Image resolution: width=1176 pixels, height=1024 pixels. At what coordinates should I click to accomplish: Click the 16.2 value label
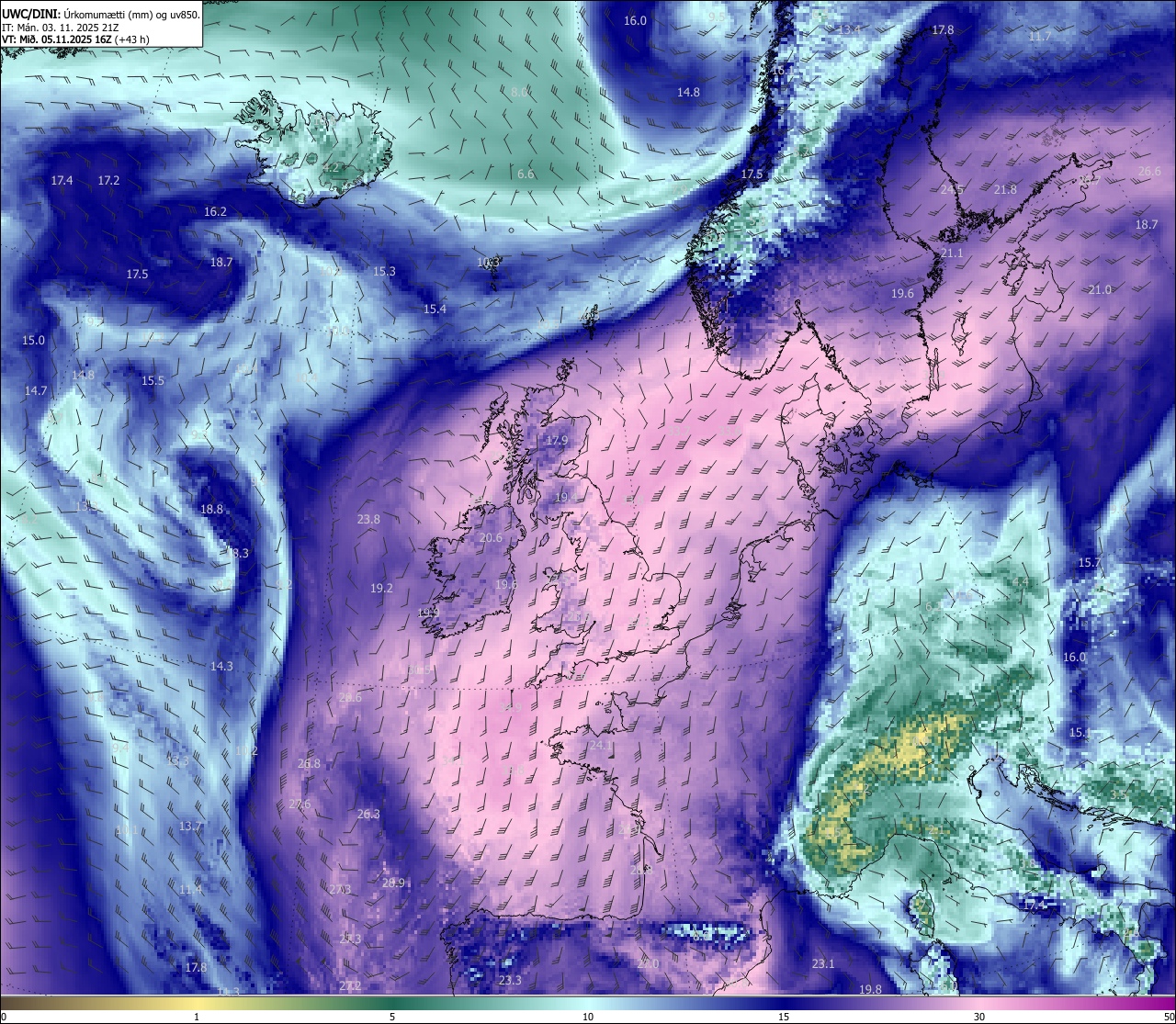215,211
